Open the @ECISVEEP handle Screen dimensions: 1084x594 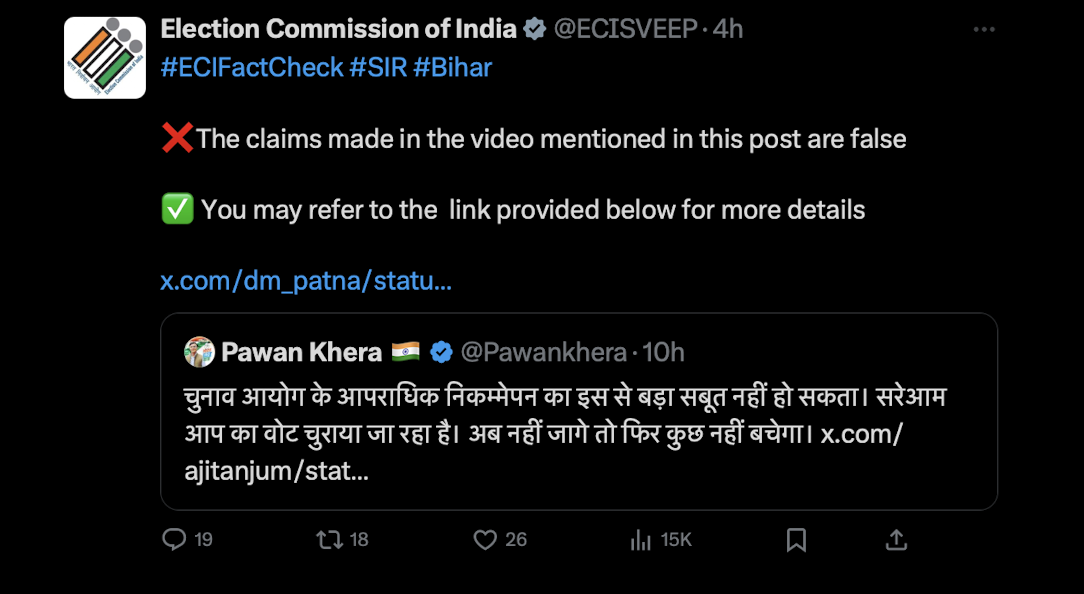pyautogui.click(x=625, y=29)
